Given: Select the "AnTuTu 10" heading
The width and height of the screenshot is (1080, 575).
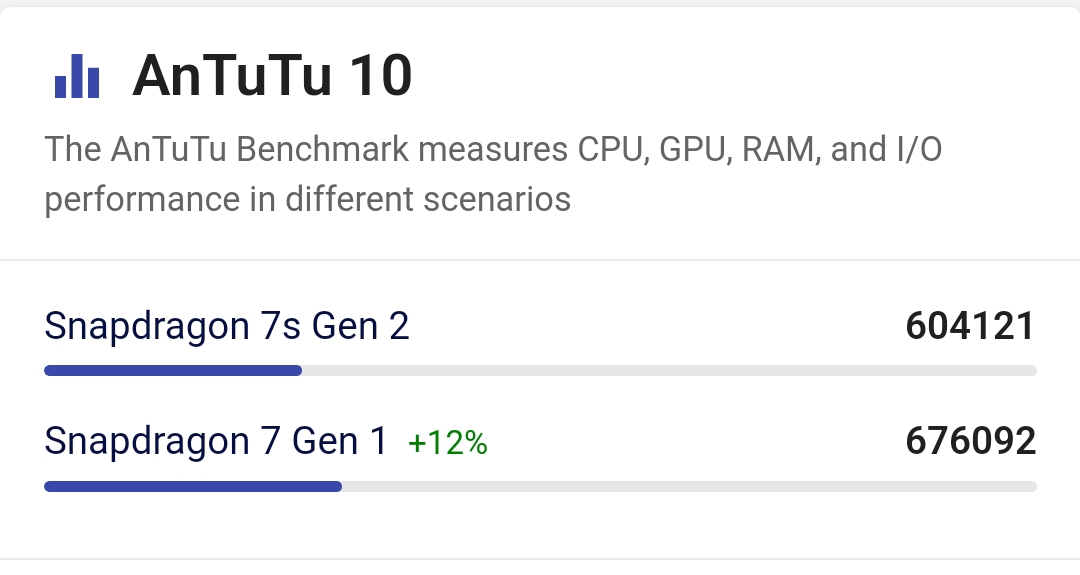Looking at the screenshot, I should tap(272, 75).
